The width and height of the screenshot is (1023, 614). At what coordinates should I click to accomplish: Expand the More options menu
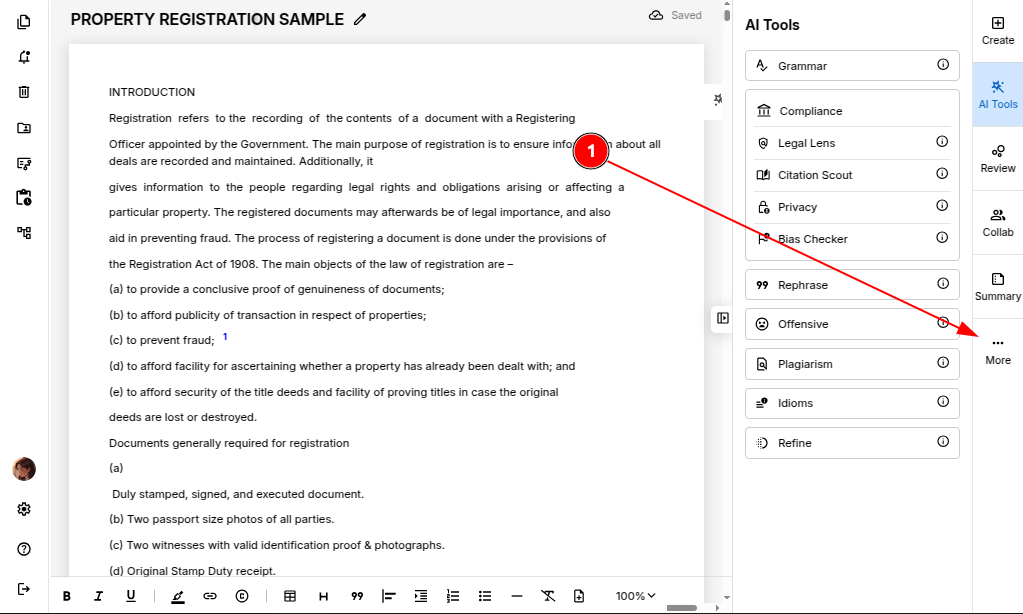click(x=997, y=350)
